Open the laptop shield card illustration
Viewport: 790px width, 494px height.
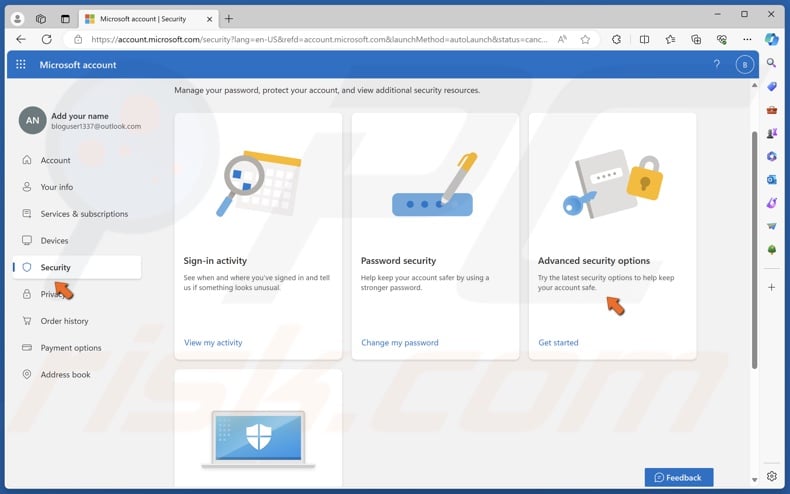(x=258, y=439)
